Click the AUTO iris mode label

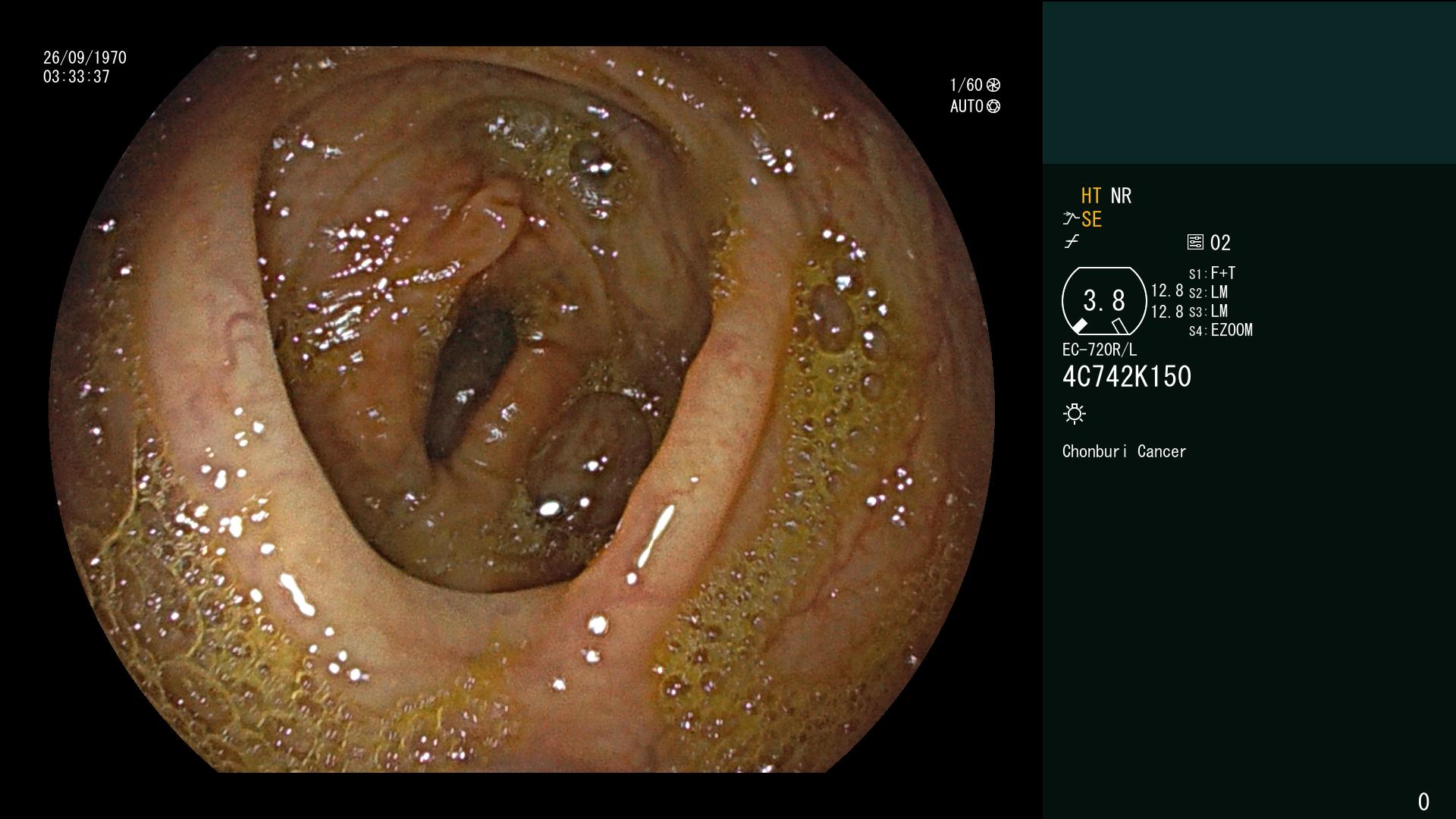pos(967,106)
